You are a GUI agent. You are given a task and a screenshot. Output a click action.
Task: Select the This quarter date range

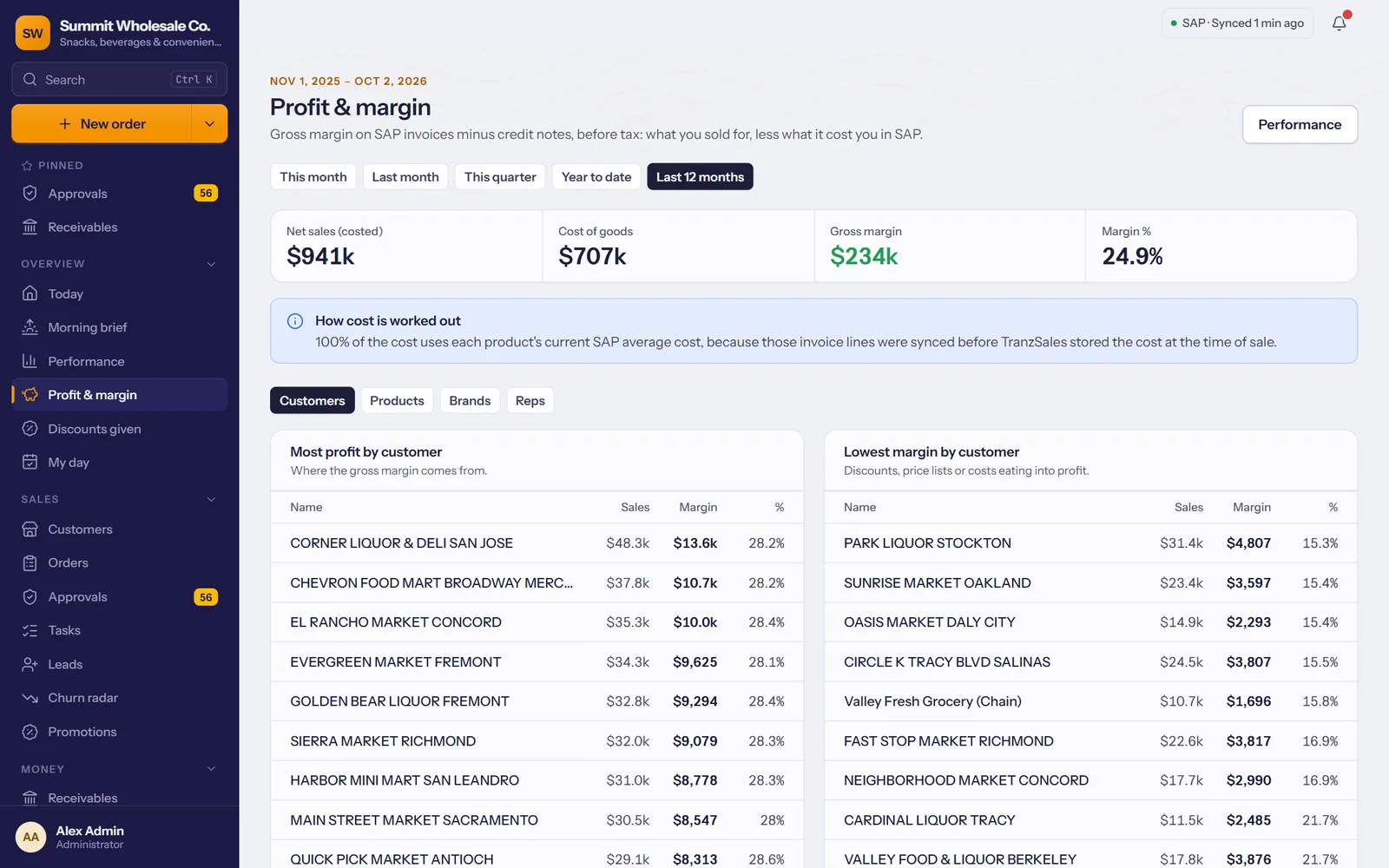(500, 177)
